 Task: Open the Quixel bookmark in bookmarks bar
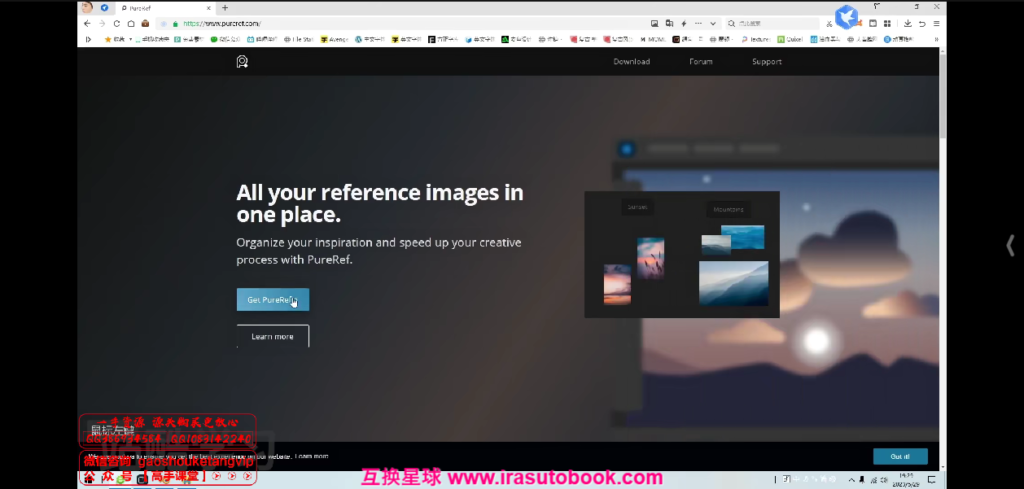point(790,39)
